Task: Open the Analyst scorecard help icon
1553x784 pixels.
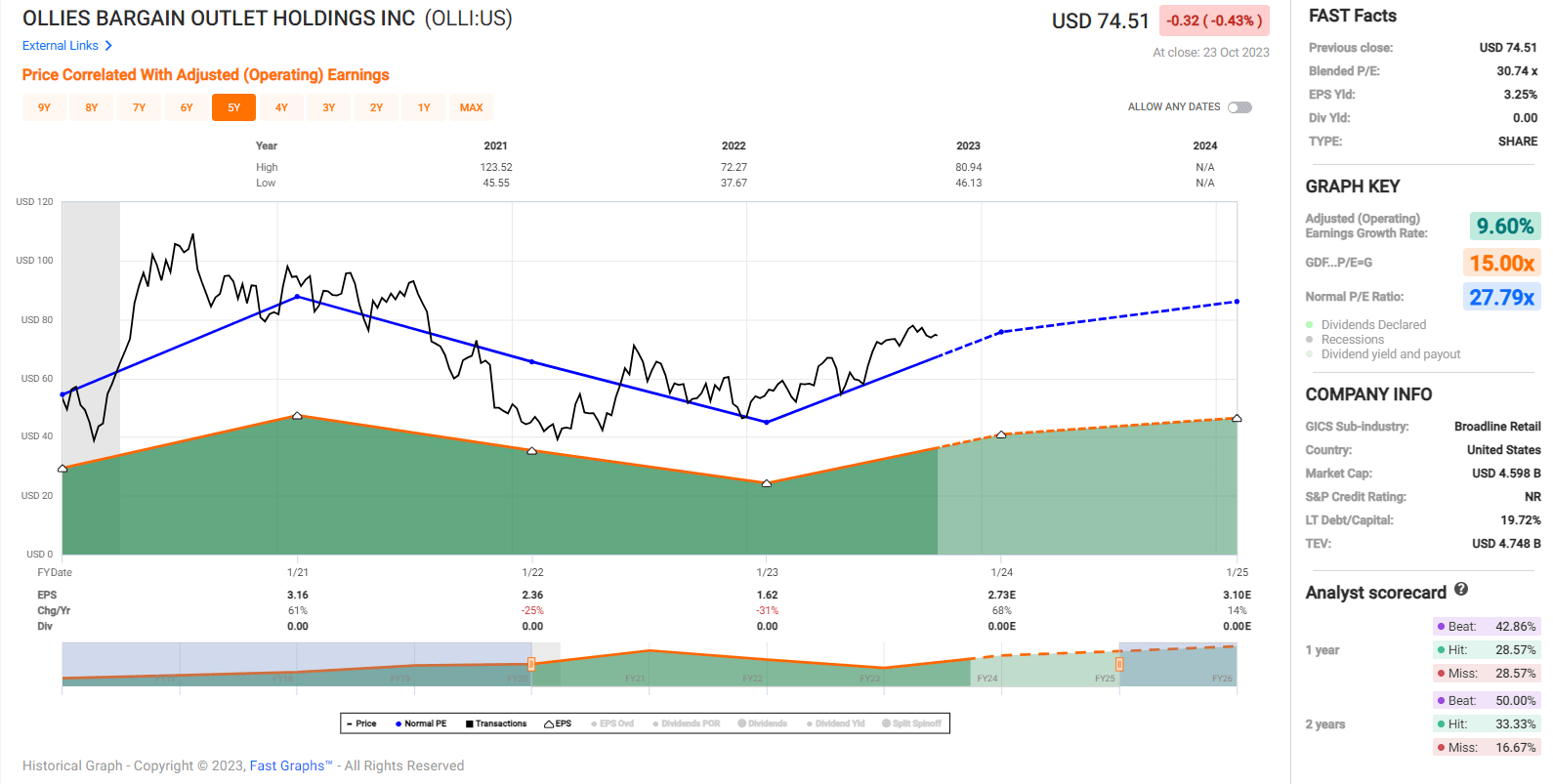Action: [1461, 589]
